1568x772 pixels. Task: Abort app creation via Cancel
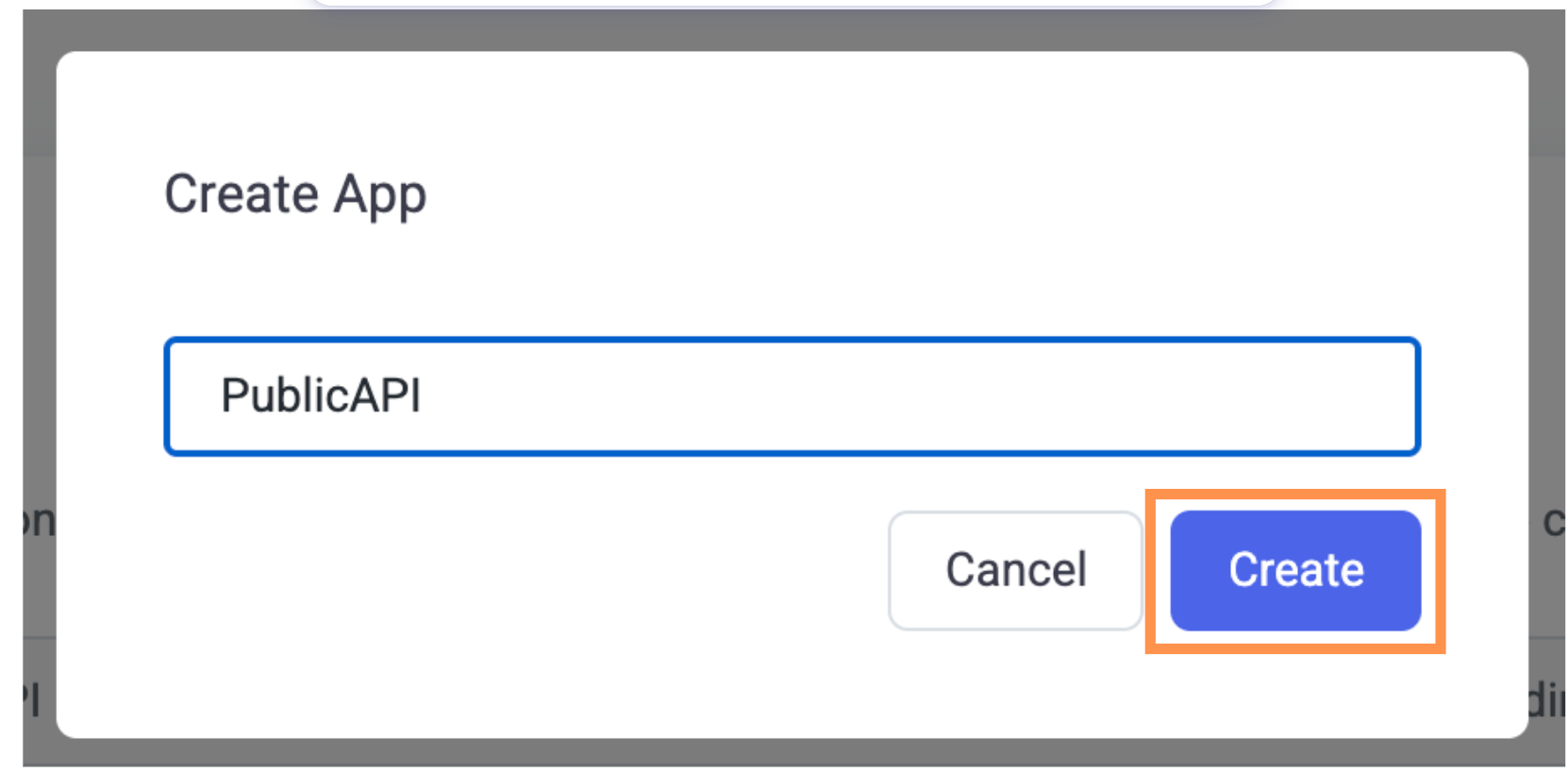[1015, 570]
